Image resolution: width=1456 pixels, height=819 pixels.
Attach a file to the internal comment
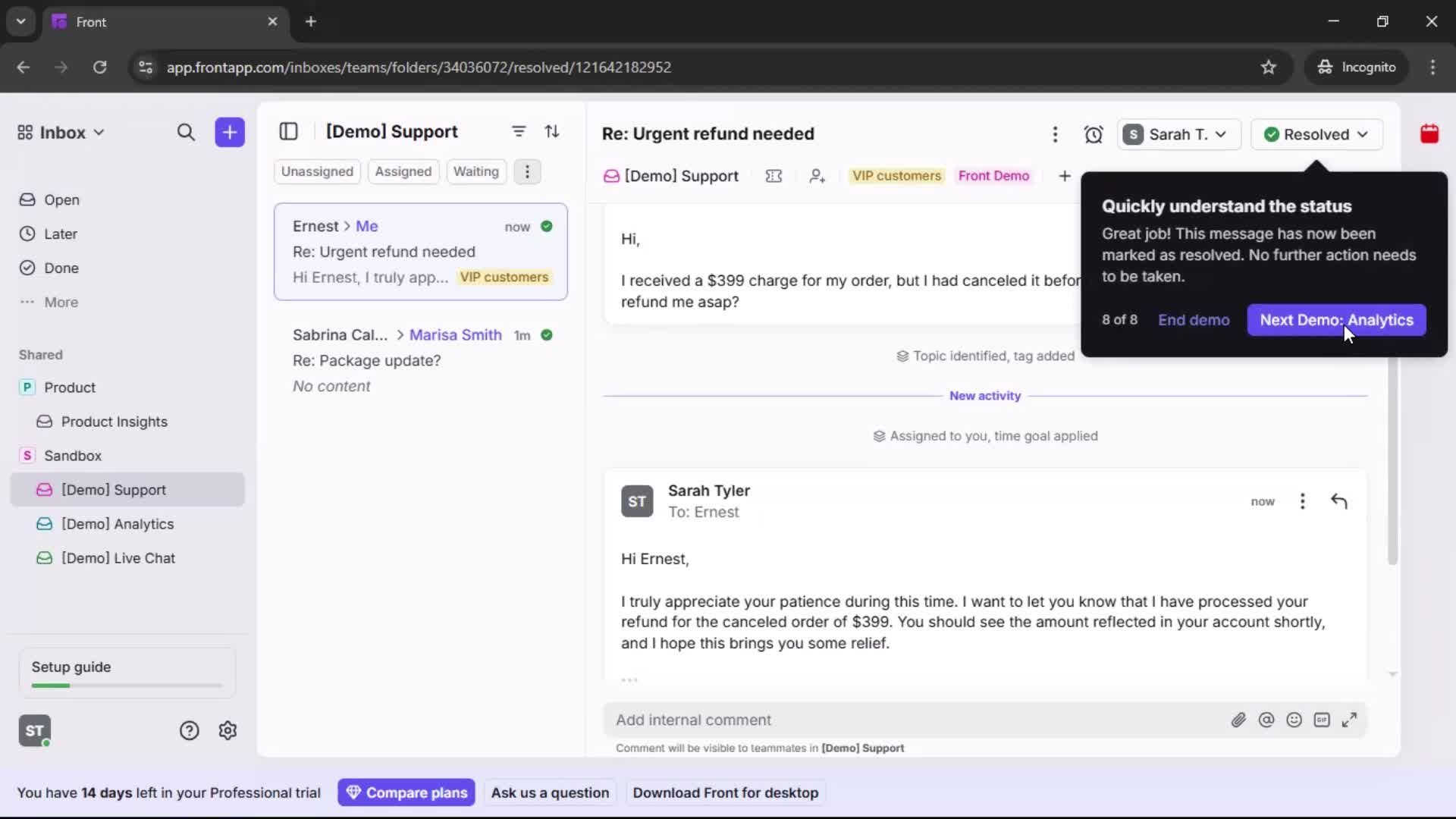pos(1239,720)
